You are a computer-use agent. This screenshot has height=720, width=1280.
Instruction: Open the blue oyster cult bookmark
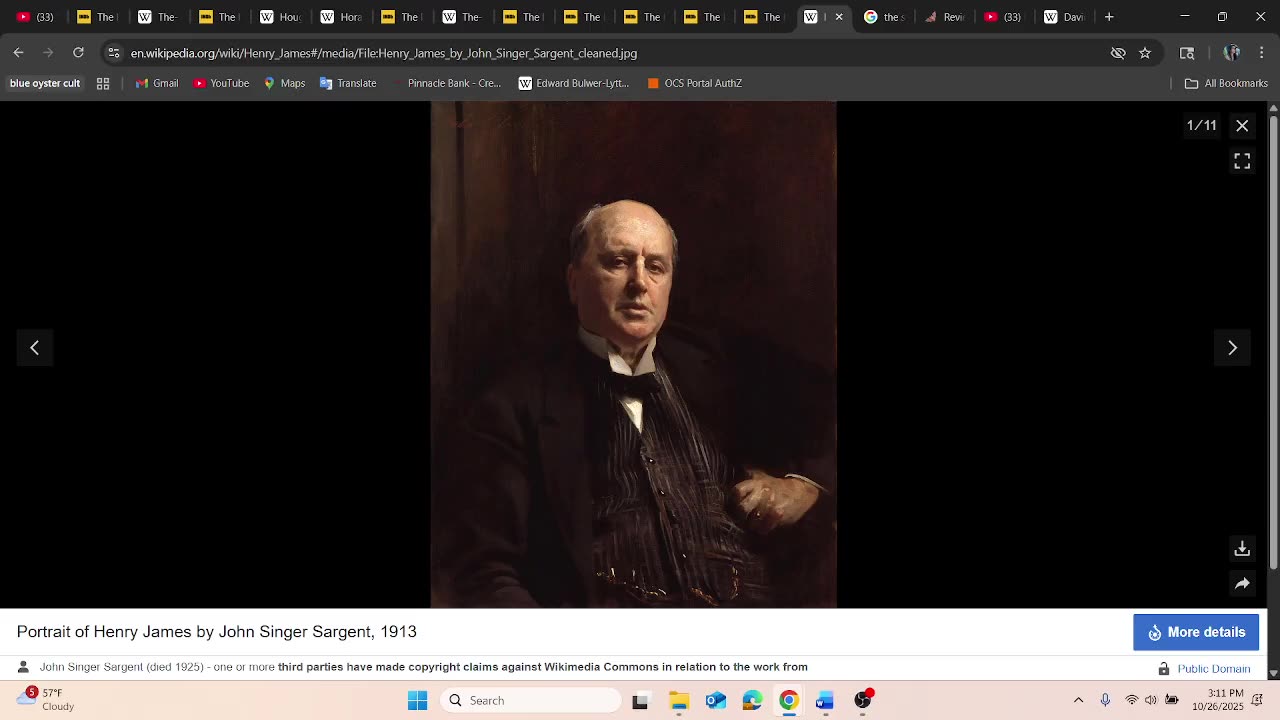point(45,83)
